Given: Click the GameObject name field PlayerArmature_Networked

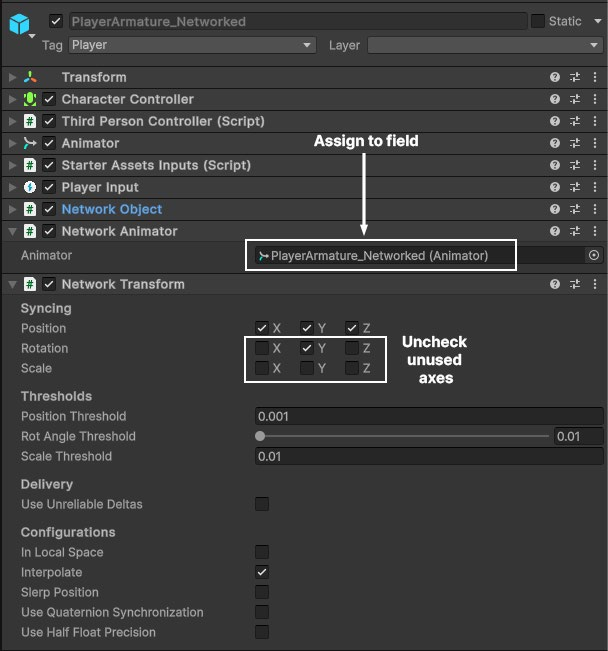Looking at the screenshot, I should coord(298,21).
